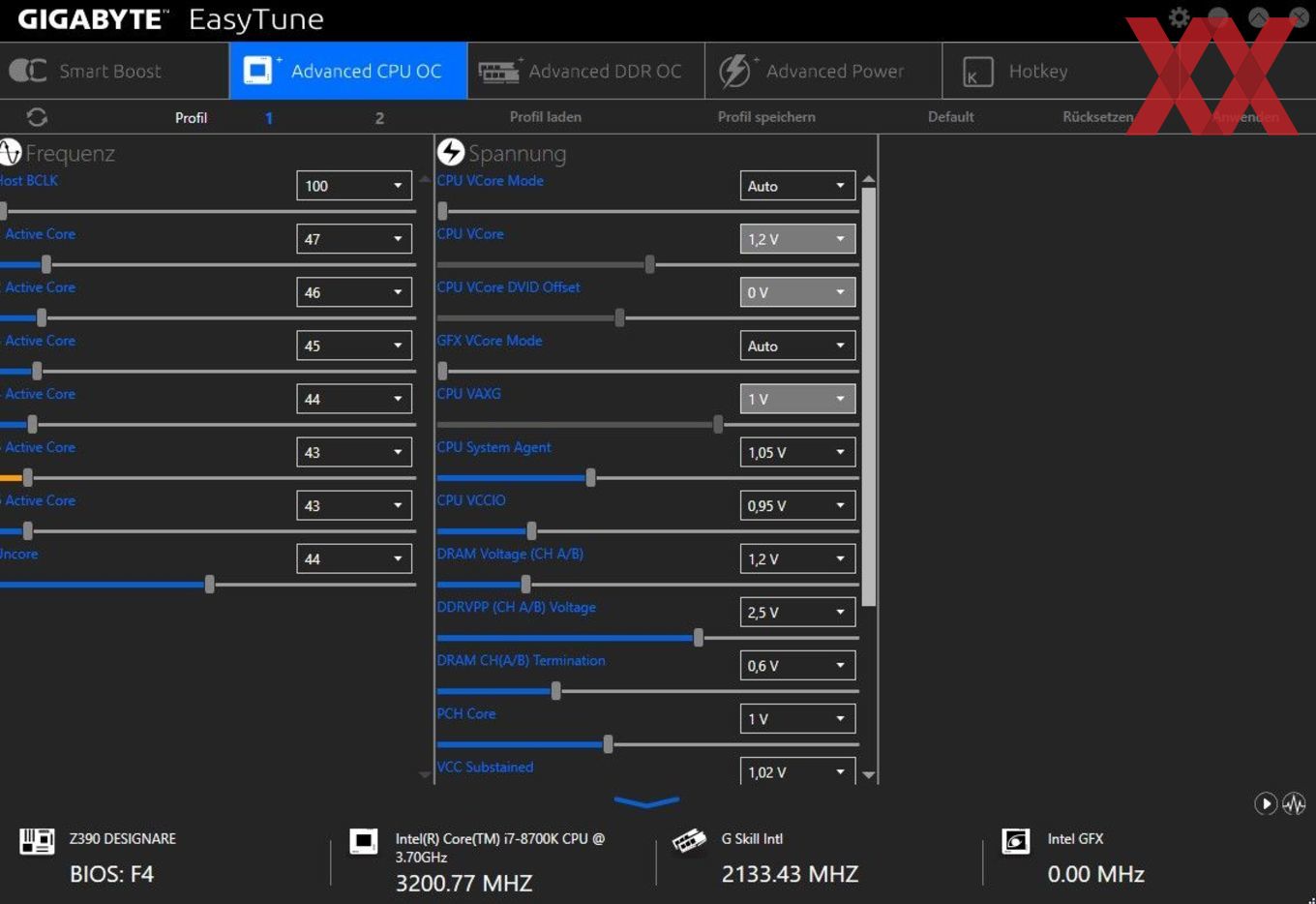Open the Advanced DDR OC tab

pyautogui.click(x=585, y=71)
